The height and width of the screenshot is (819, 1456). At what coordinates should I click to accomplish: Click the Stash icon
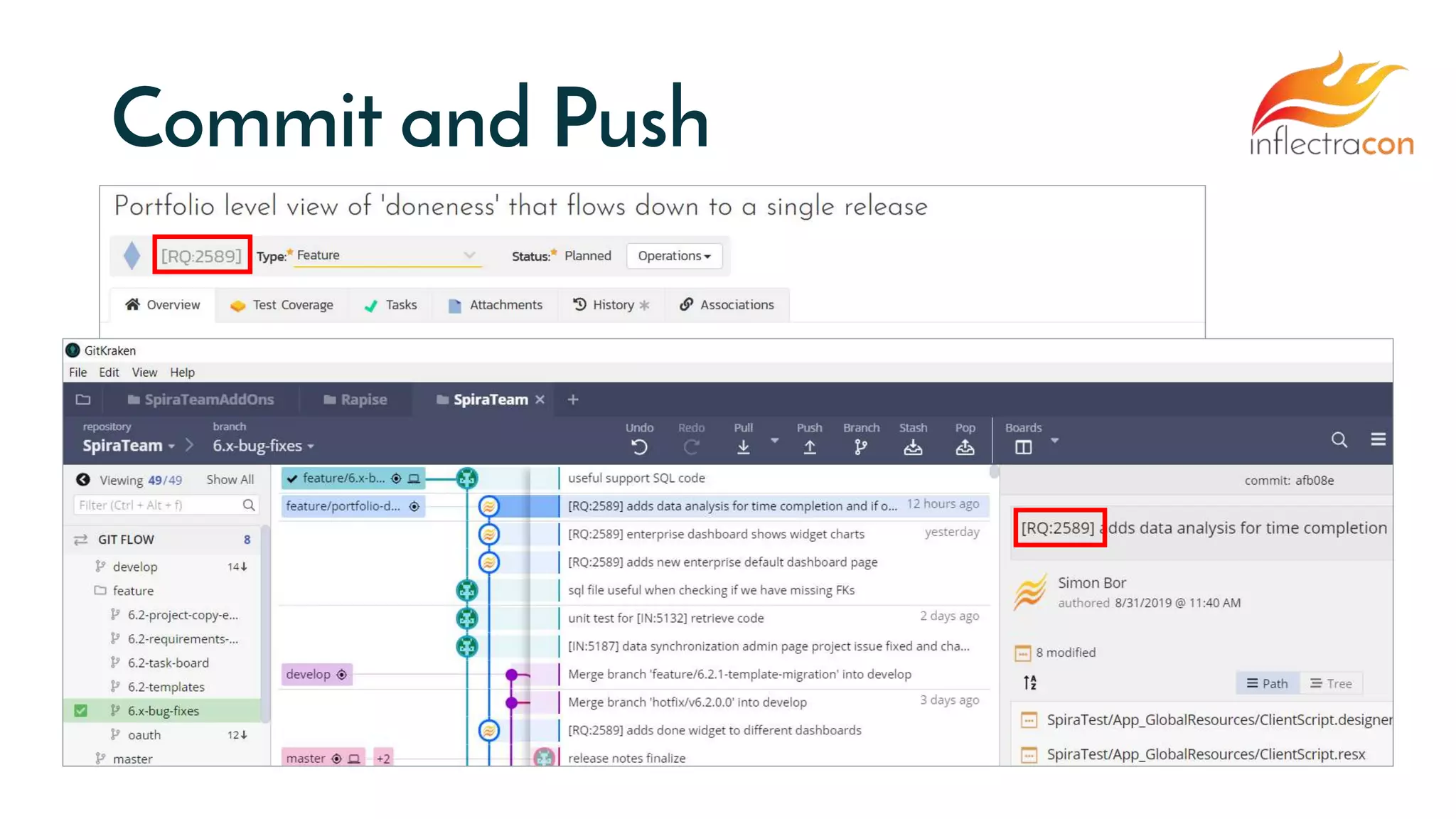(913, 446)
